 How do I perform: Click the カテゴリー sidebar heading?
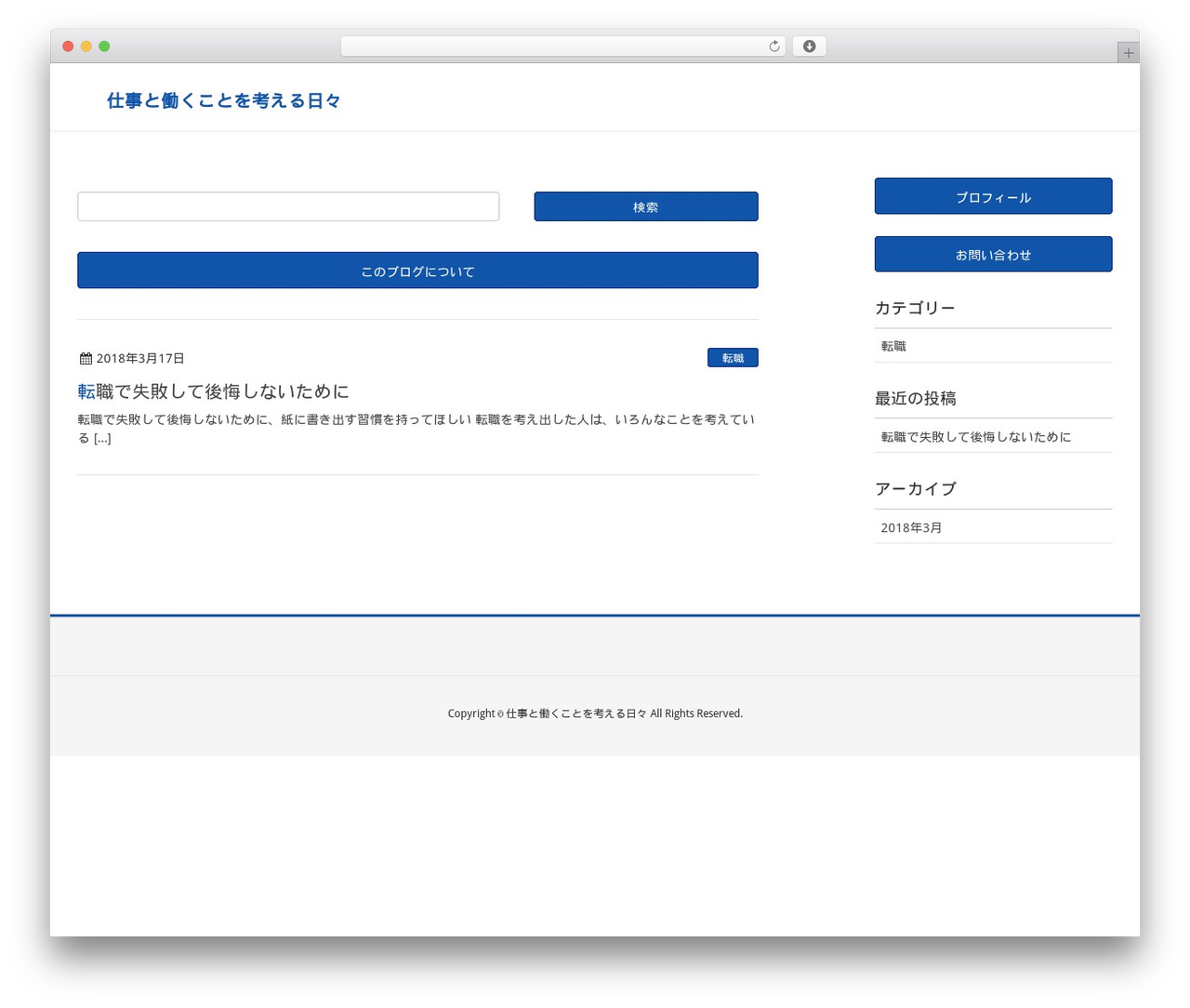pos(915,308)
